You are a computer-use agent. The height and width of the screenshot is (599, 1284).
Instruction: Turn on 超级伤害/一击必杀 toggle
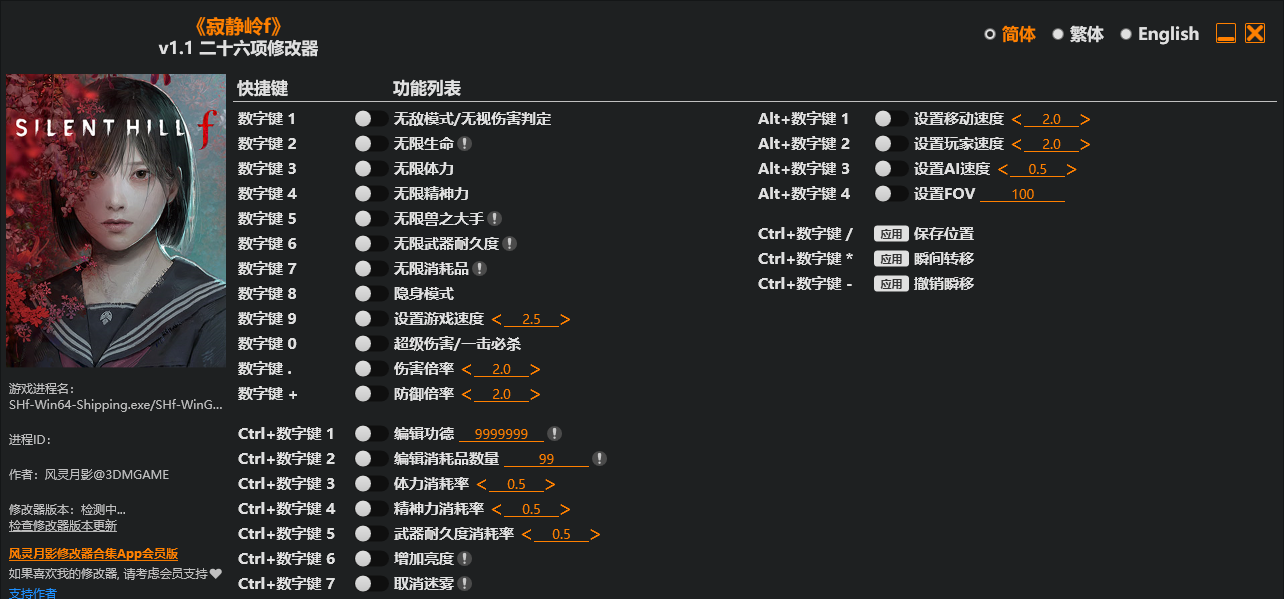click(x=370, y=344)
